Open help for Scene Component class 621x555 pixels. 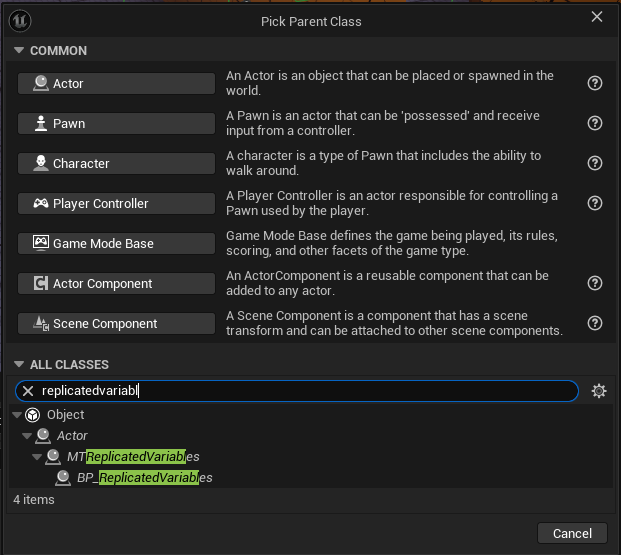click(x=594, y=323)
